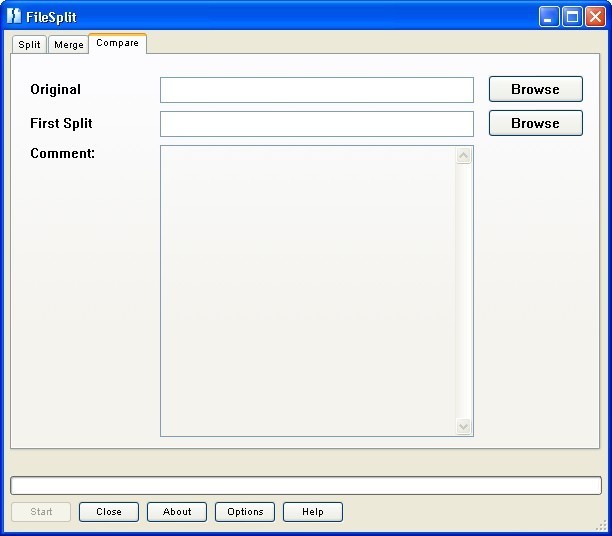Open Help
Screen dimensions: 612x536
tap(313, 512)
